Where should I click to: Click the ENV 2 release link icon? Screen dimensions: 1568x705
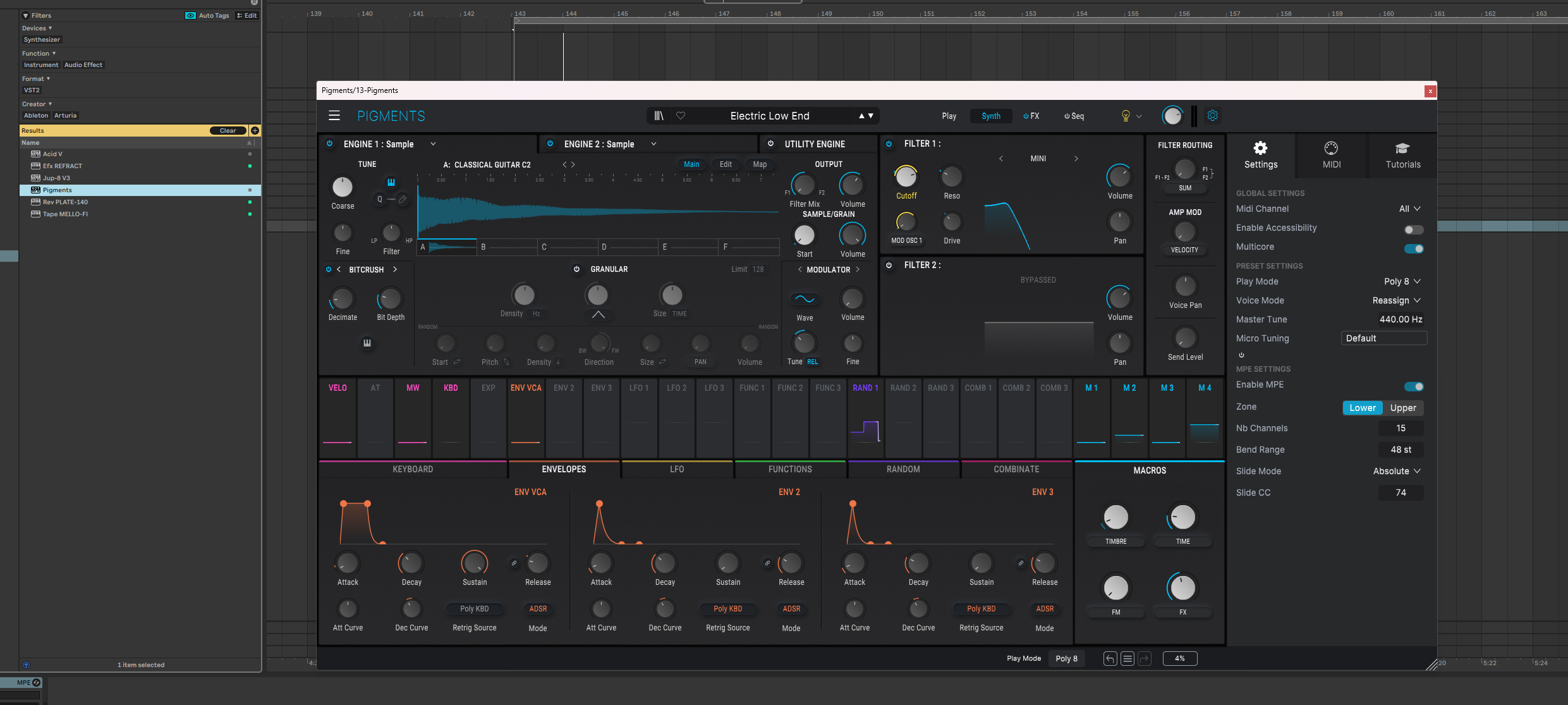767,563
